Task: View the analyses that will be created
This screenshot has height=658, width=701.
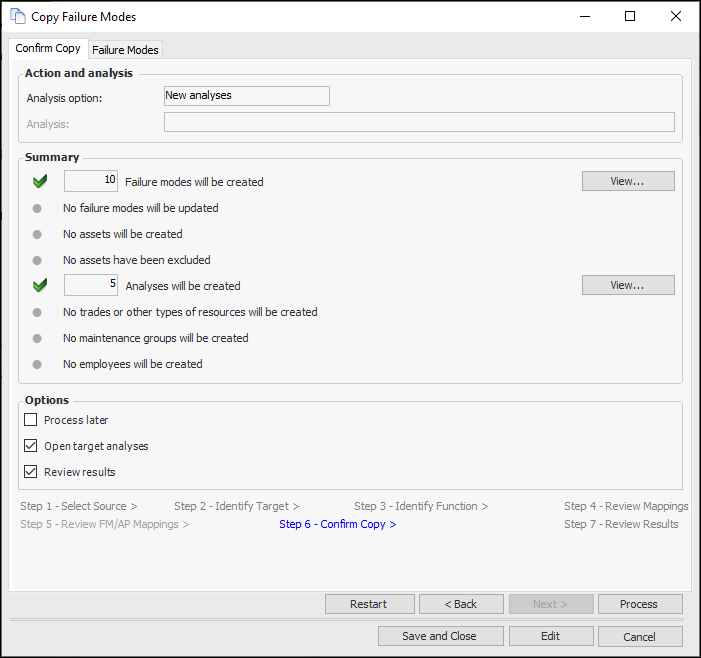Action: tap(628, 285)
